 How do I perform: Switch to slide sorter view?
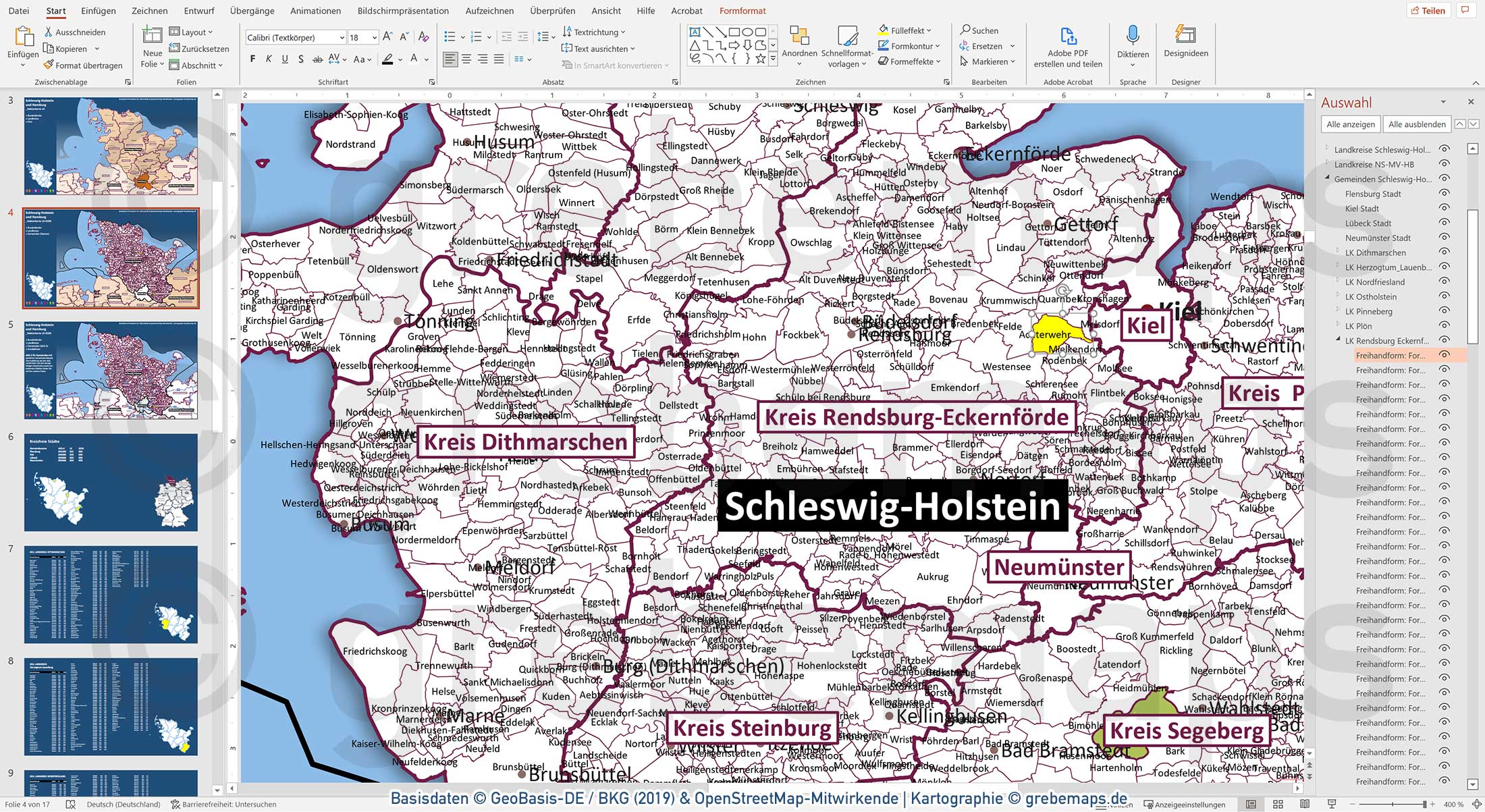point(1277,805)
